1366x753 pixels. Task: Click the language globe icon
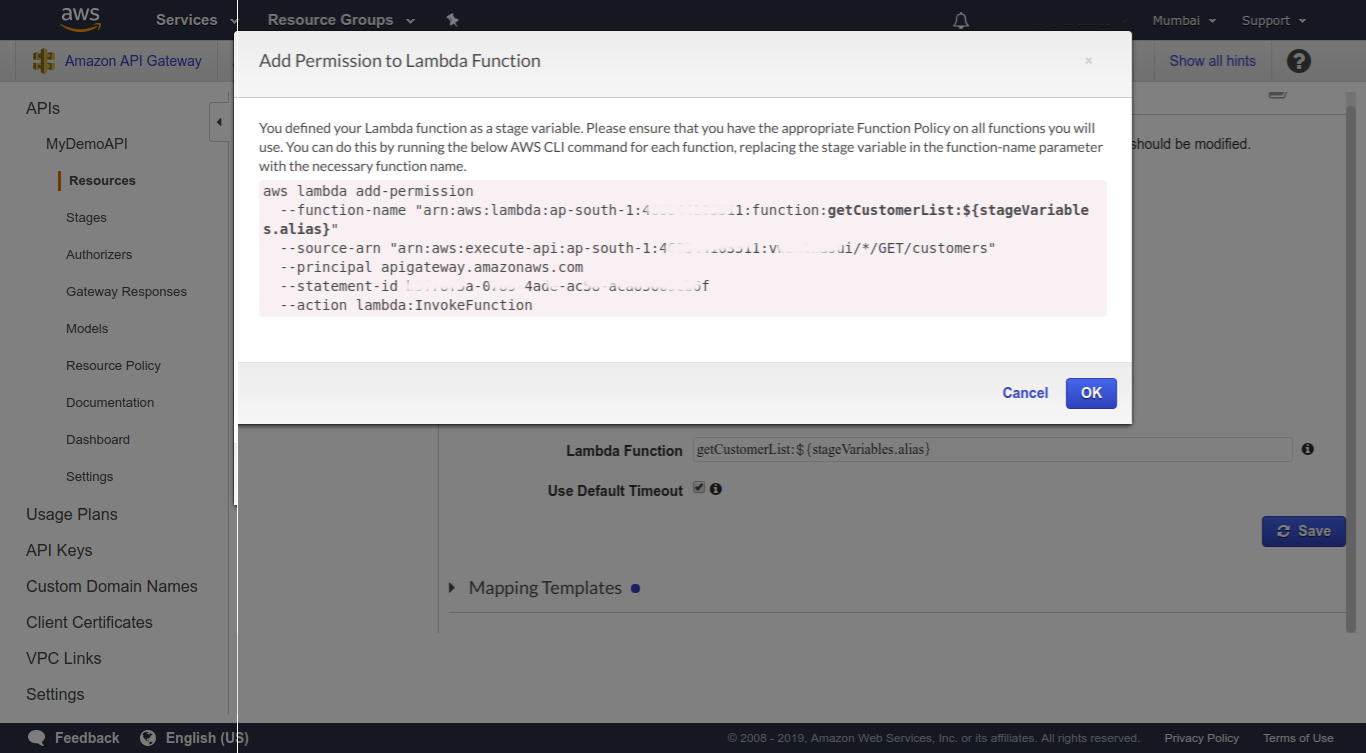(148, 738)
